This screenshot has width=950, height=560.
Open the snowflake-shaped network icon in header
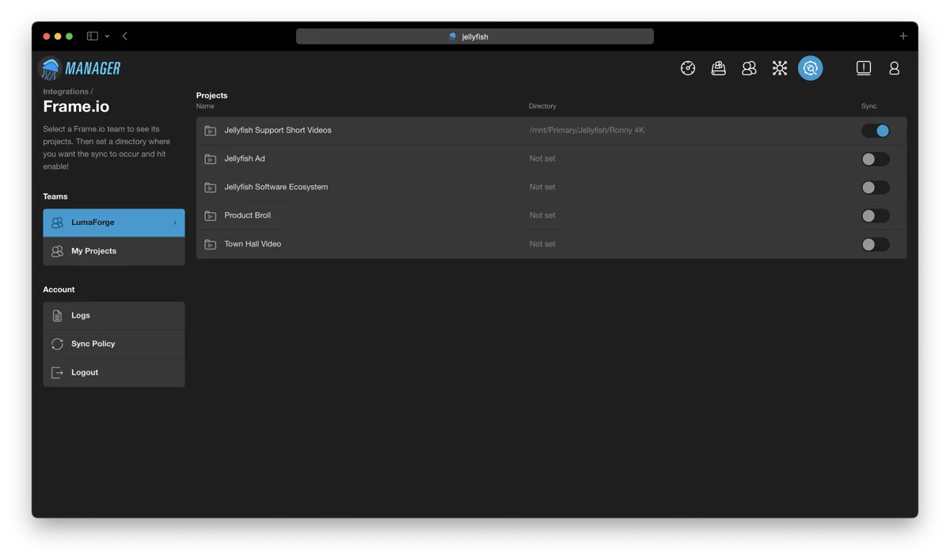tap(779, 68)
